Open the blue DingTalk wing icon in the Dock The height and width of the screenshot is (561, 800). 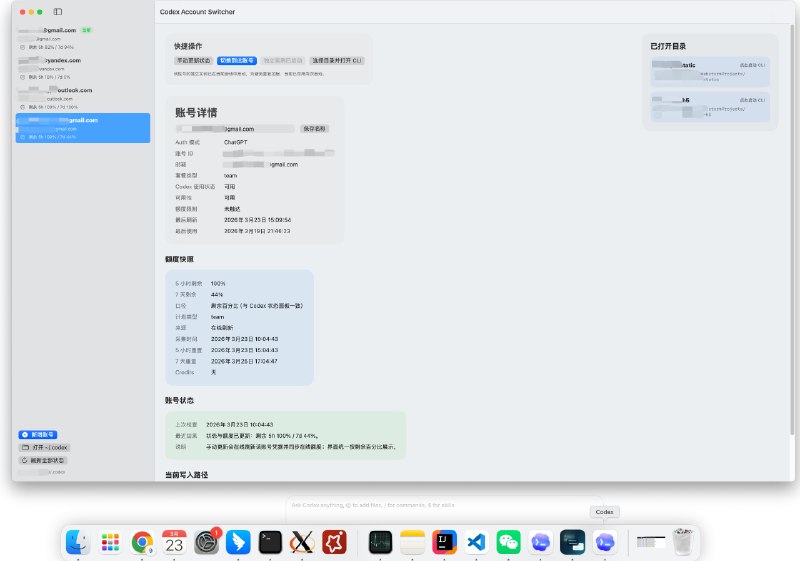(238, 542)
